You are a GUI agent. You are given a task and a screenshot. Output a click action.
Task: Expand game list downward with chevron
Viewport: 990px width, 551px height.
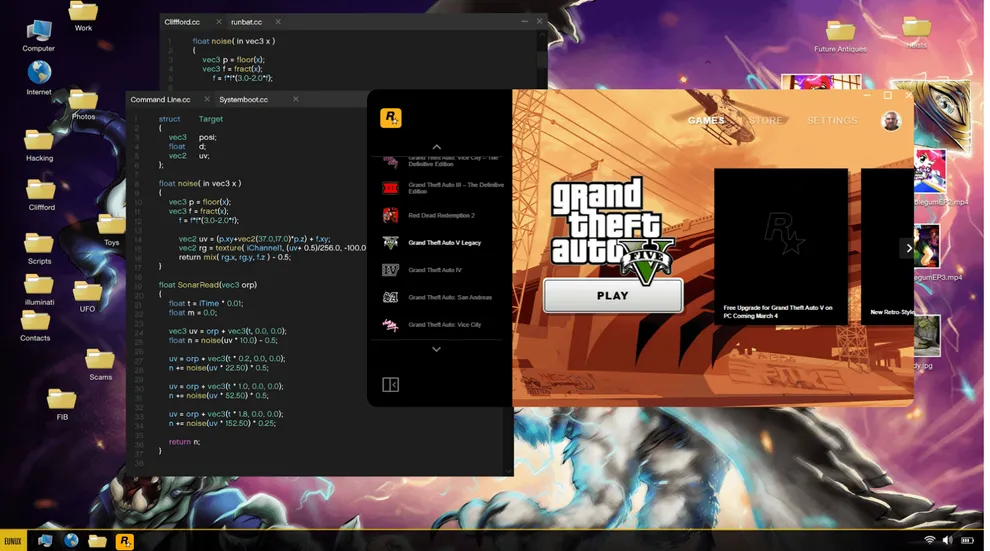pyautogui.click(x=436, y=349)
